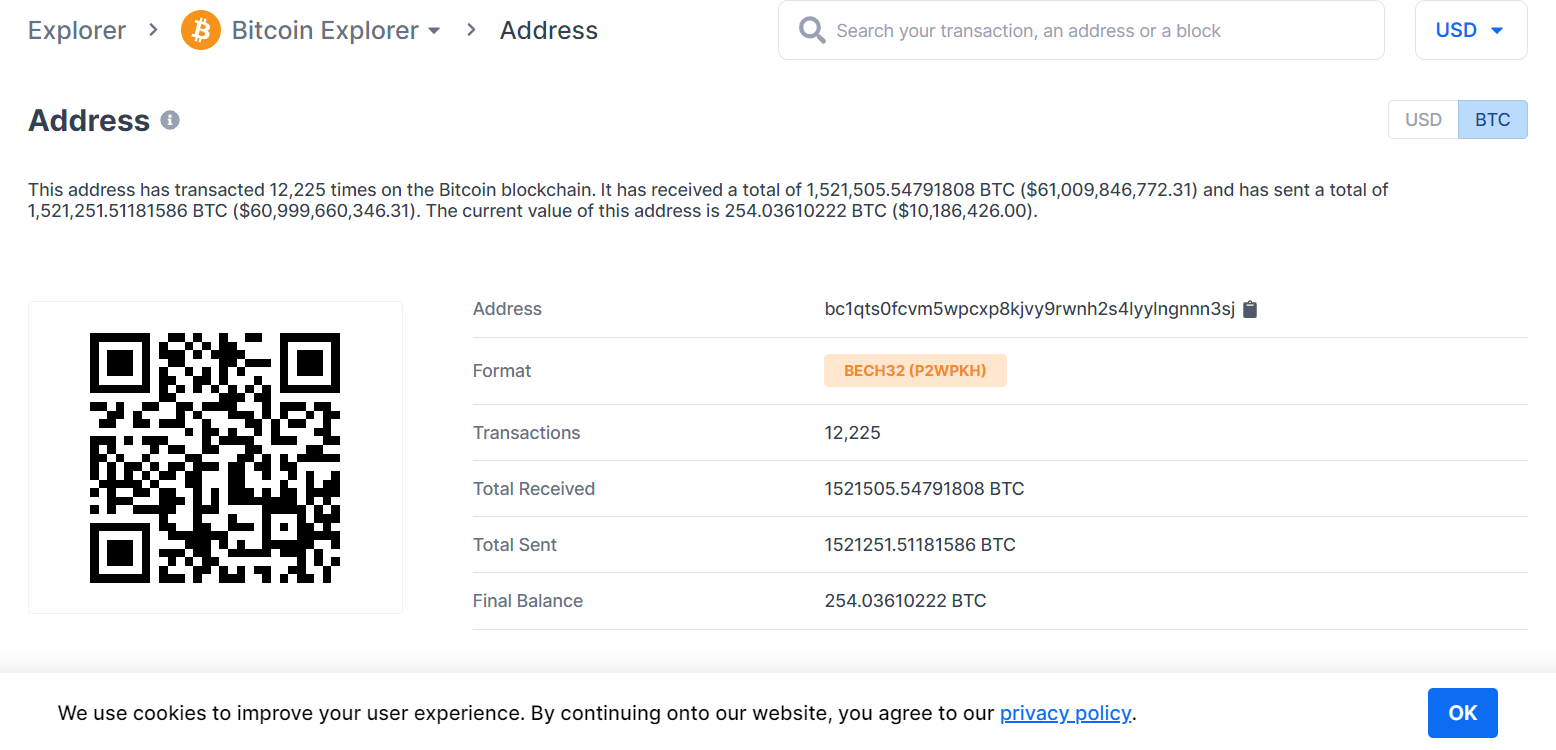
Task: Expand the Bitcoin Explorer dropdown arrow
Action: (x=434, y=31)
